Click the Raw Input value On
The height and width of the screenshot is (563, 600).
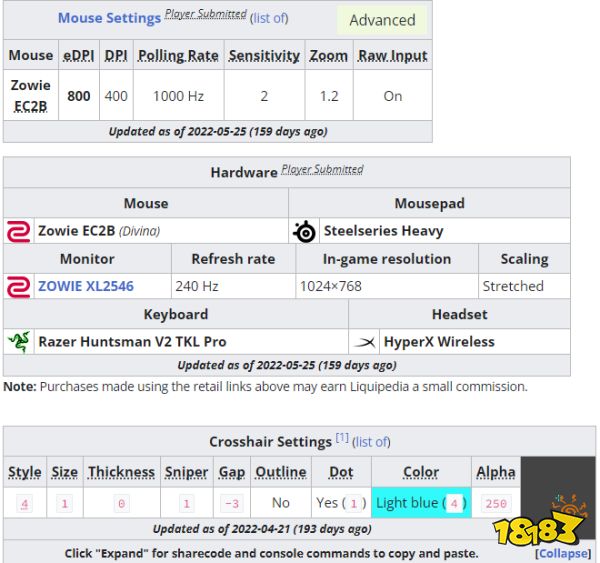[393, 96]
